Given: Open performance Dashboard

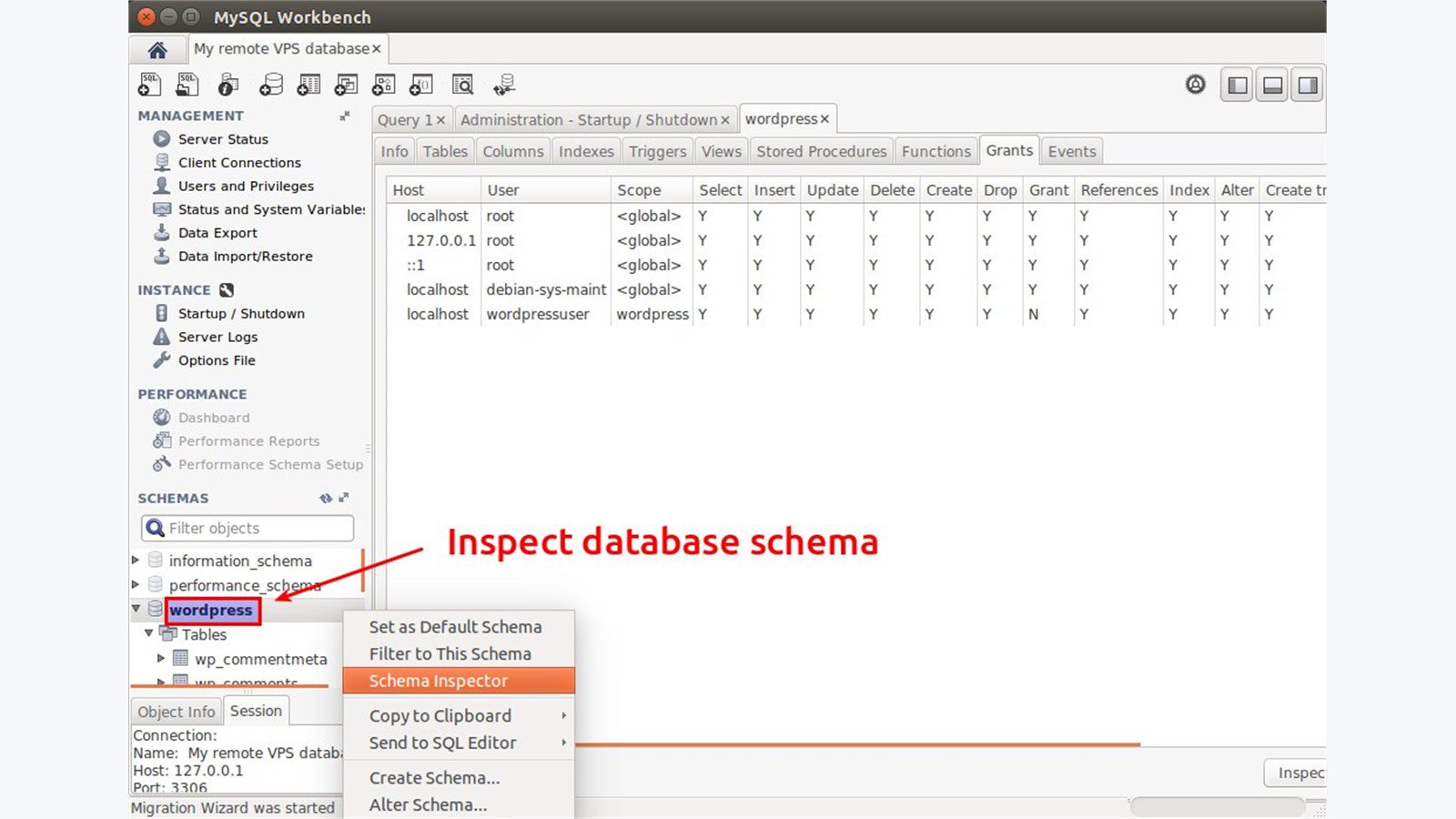Looking at the screenshot, I should (214, 418).
